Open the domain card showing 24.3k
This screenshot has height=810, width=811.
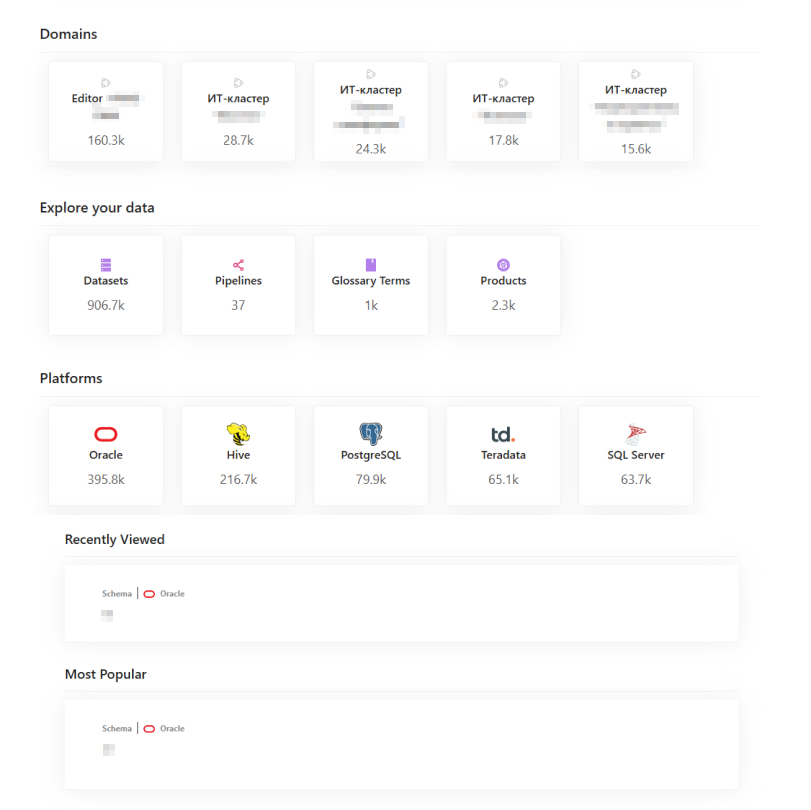click(370, 111)
